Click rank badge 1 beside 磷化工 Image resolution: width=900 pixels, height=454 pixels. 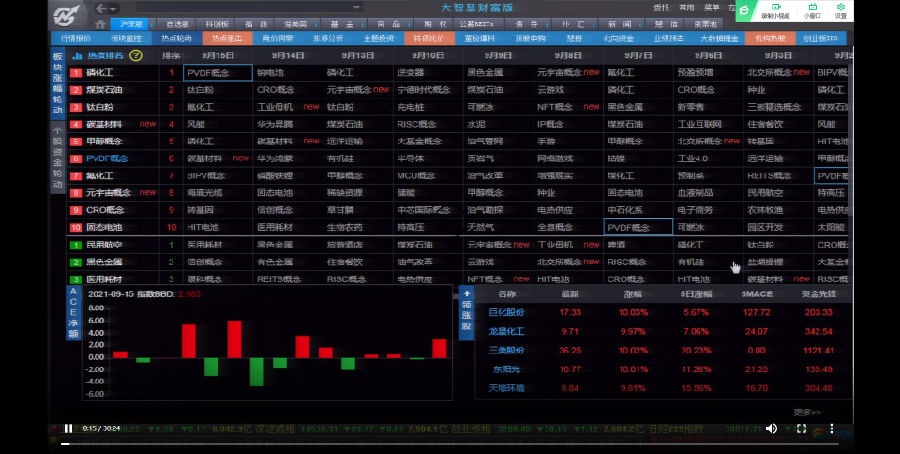(x=76, y=73)
